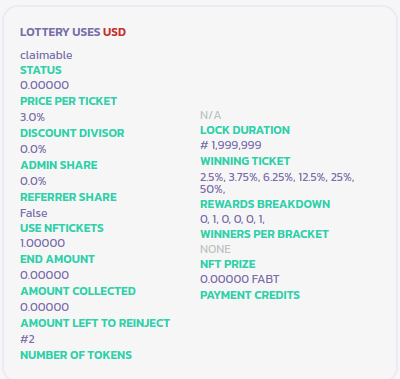Click the AMOUNT LEFT TO REINJECT label
This screenshot has height=379, width=400.
point(95,323)
